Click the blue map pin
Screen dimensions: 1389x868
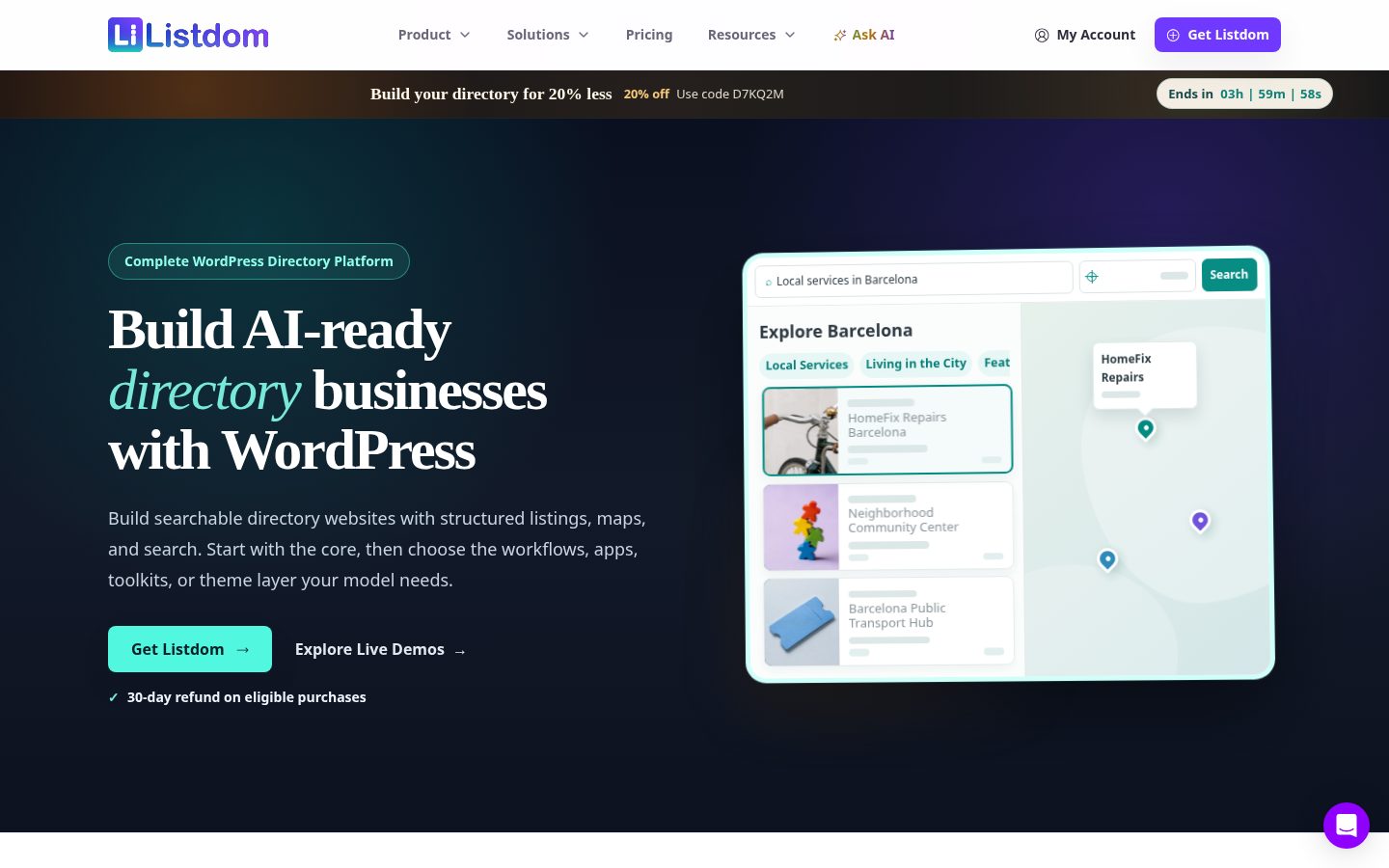click(1107, 559)
